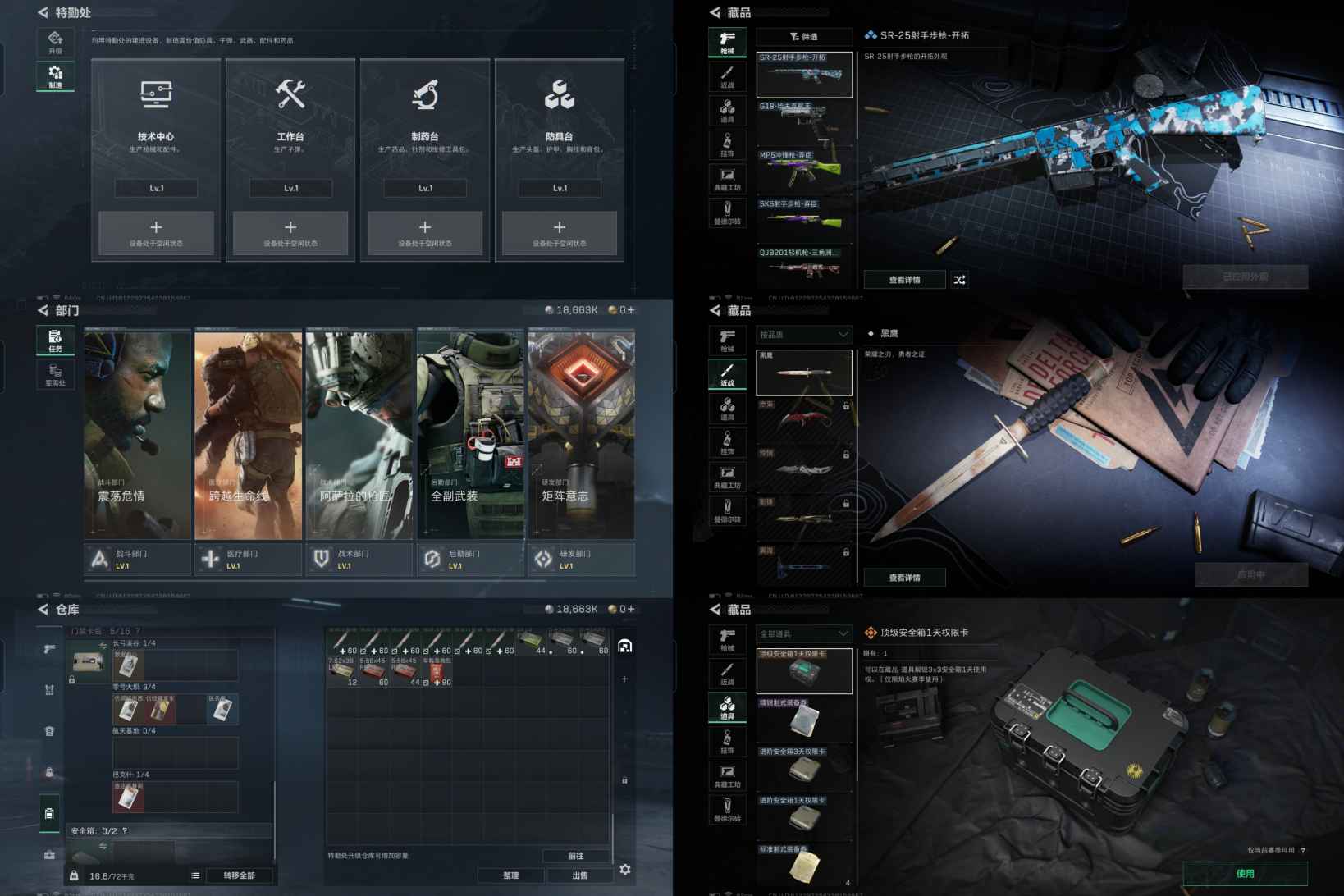
Task: Click the shuffle icon beside 查看详情
Action: [x=959, y=280]
